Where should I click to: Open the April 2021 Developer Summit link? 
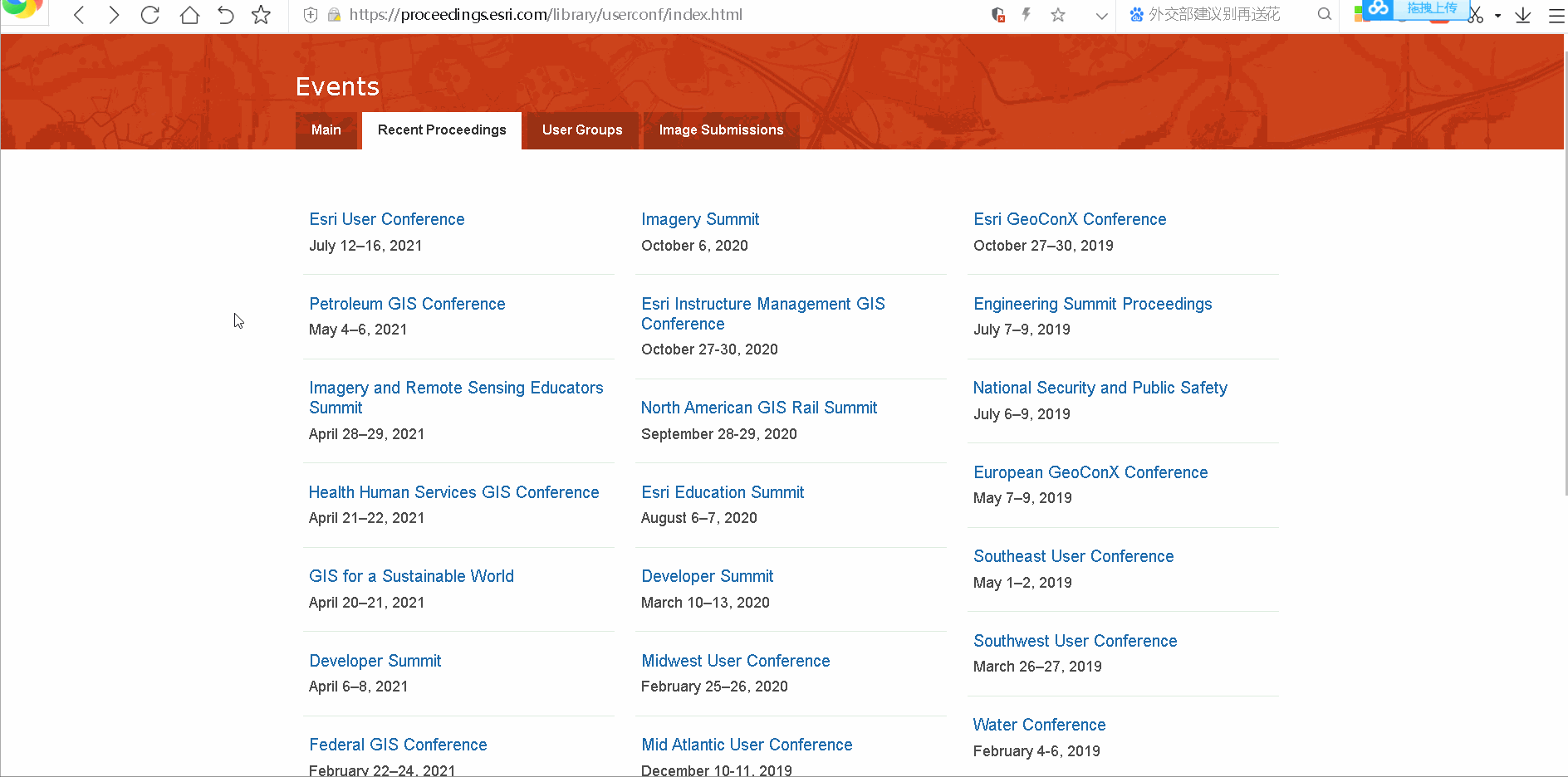[375, 661]
